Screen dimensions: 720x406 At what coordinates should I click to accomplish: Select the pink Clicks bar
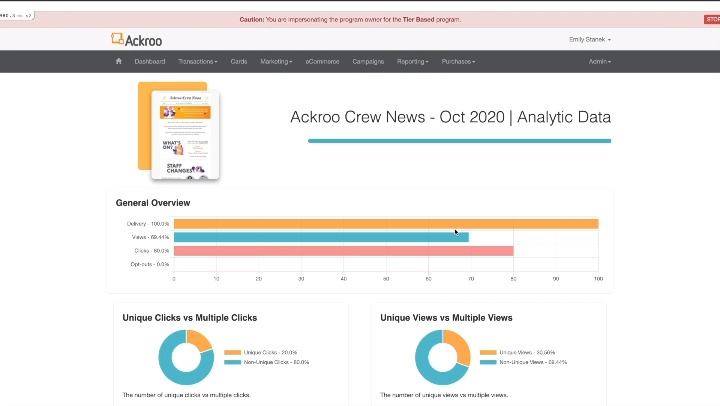343,251
